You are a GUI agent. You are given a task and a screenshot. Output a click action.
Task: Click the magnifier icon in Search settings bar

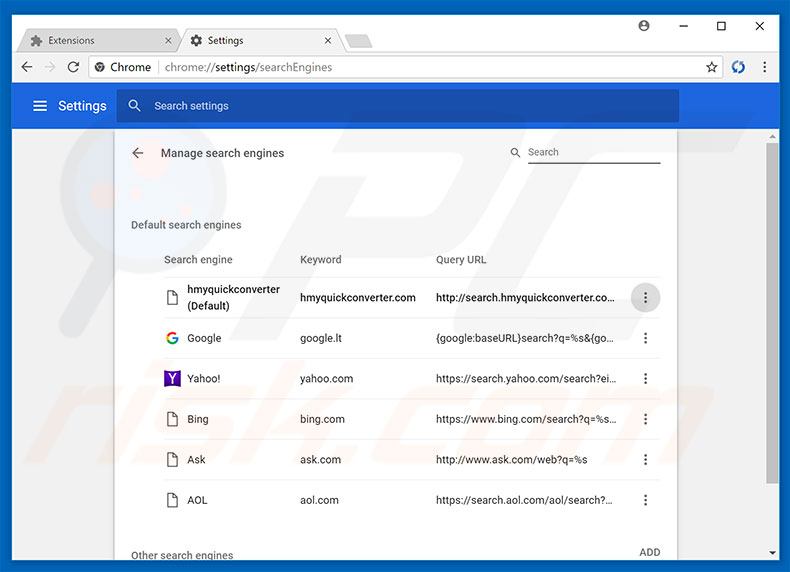(x=135, y=106)
